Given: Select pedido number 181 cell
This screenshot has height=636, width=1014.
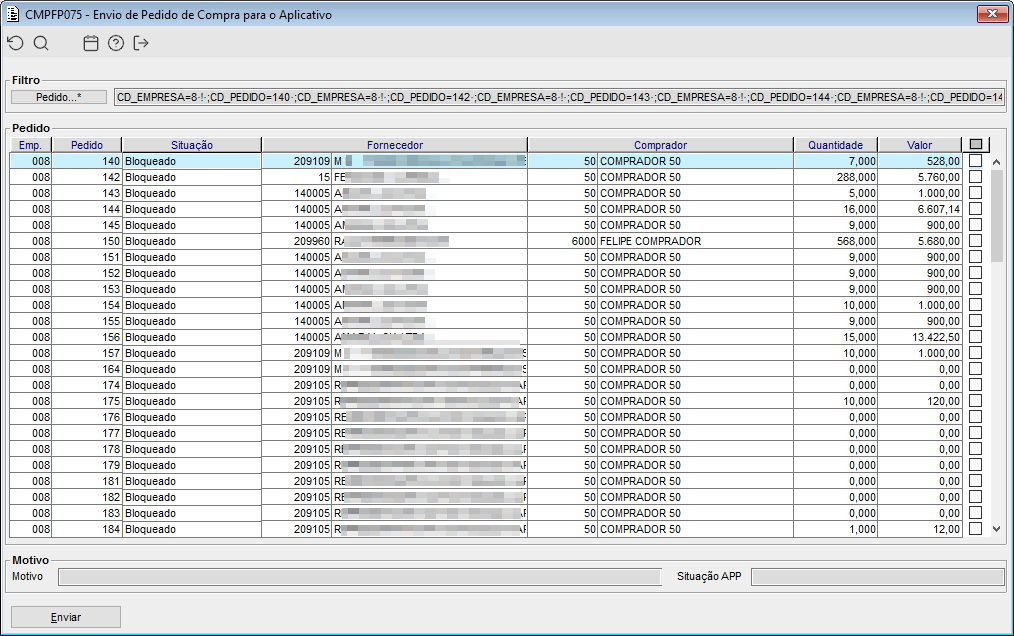Looking at the screenshot, I should pyautogui.click(x=87, y=481).
